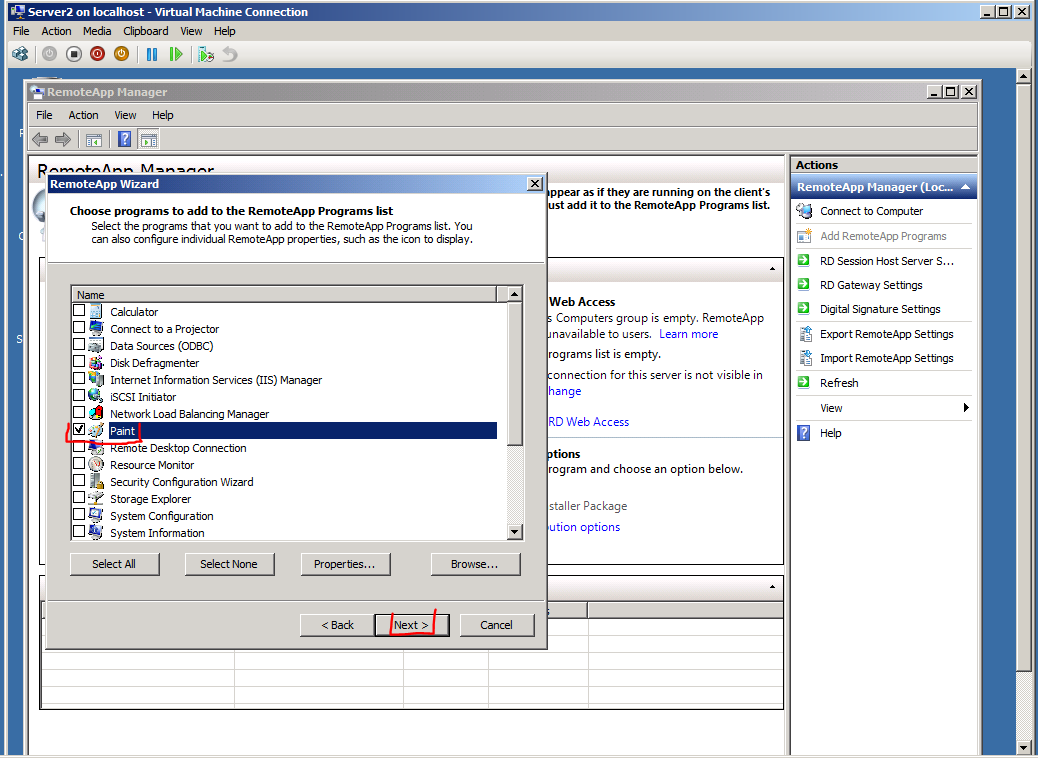Open the Media menu of VM Connection

97,31
